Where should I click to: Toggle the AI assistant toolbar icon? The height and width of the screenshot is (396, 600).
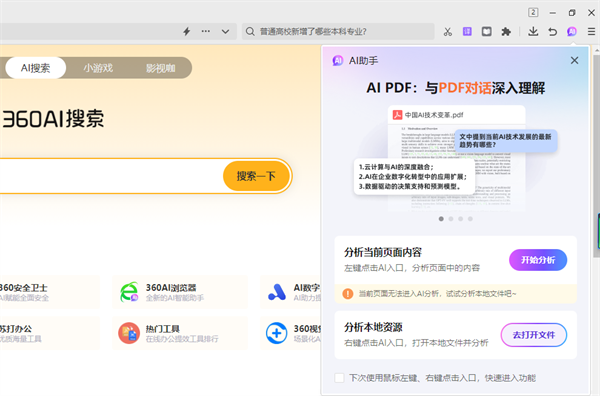coord(572,31)
